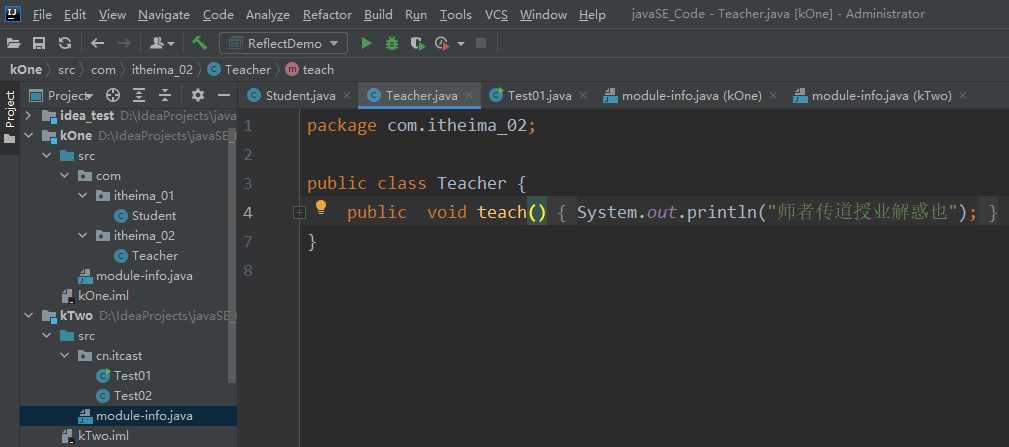The image size is (1009, 447).
Task: Close the Teacher.java tab
Action: tap(470, 96)
